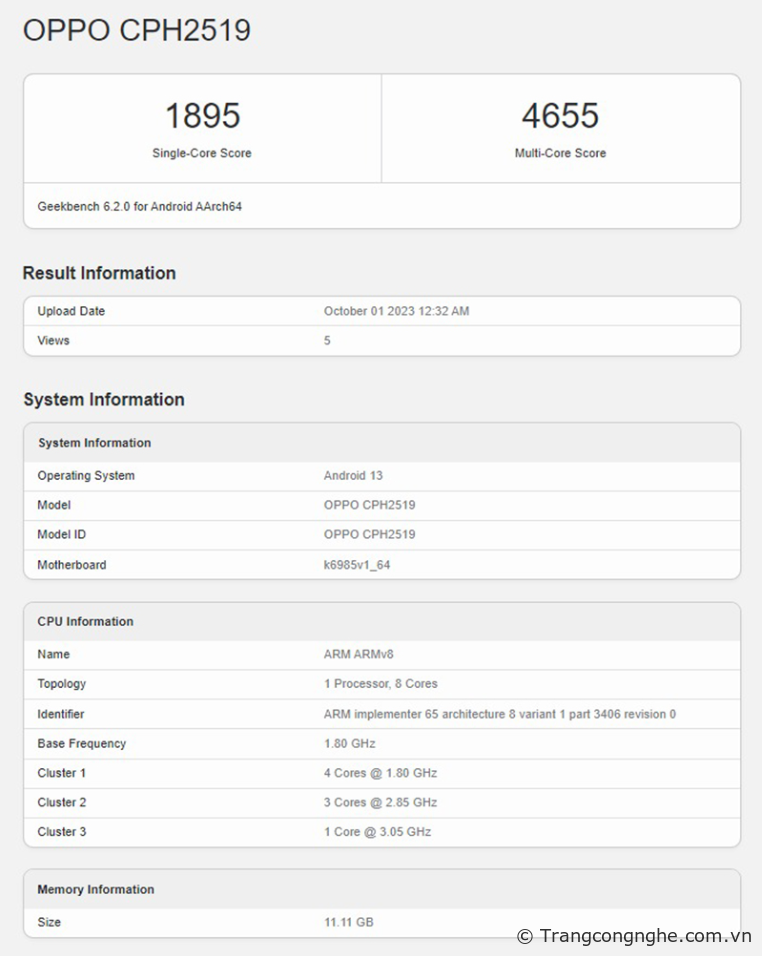Click the Android 13 operating system value
Image resolution: width=762 pixels, height=956 pixels.
point(353,476)
